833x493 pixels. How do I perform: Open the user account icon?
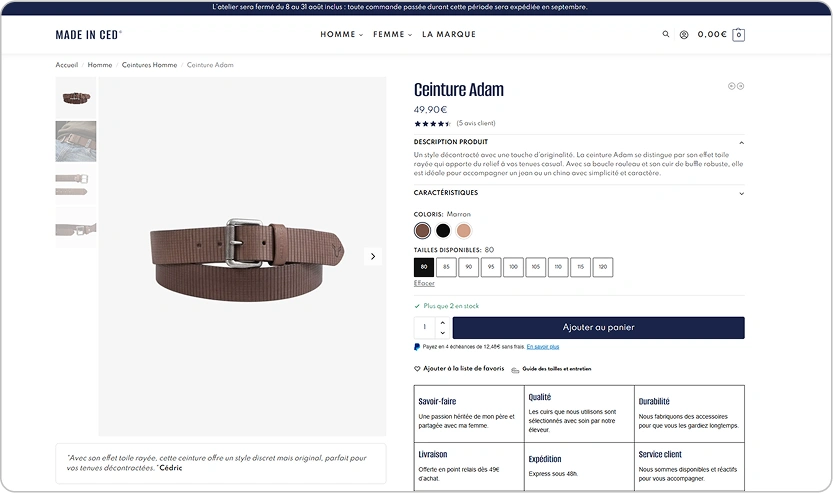(x=684, y=35)
